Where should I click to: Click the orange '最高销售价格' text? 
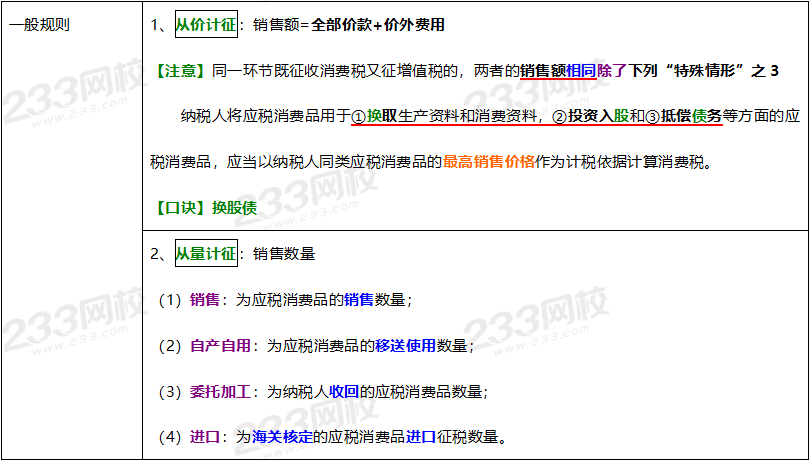coord(489,163)
